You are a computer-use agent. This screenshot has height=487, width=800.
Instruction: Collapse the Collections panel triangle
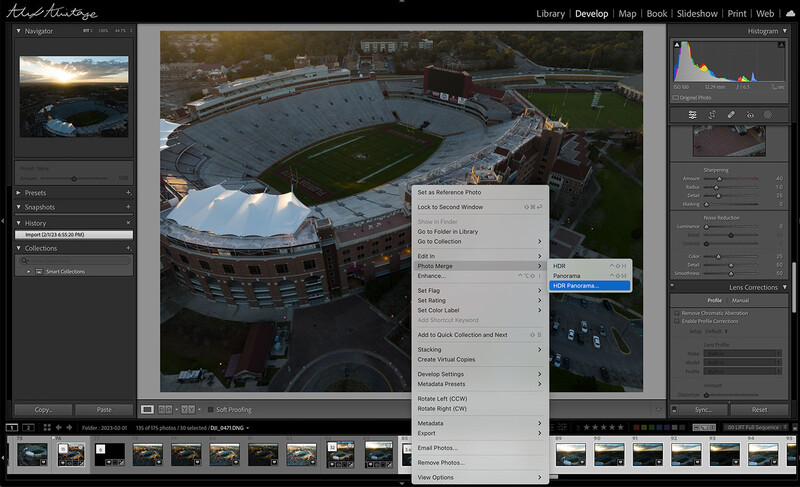coord(18,248)
